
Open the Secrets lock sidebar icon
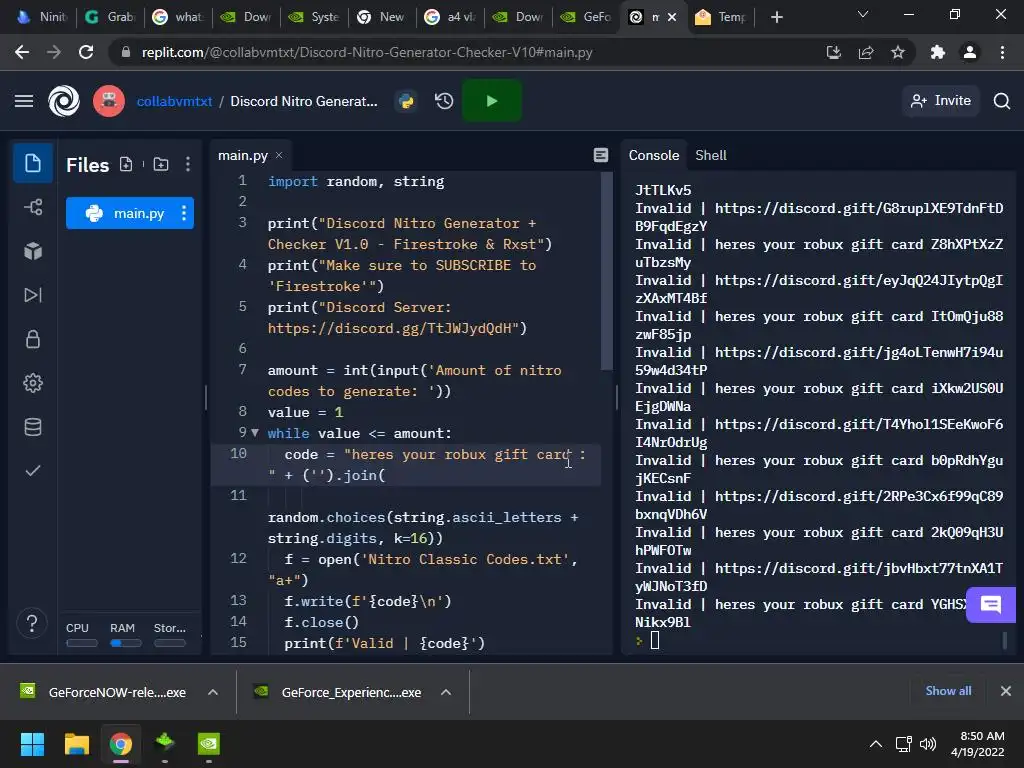(33, 339)
